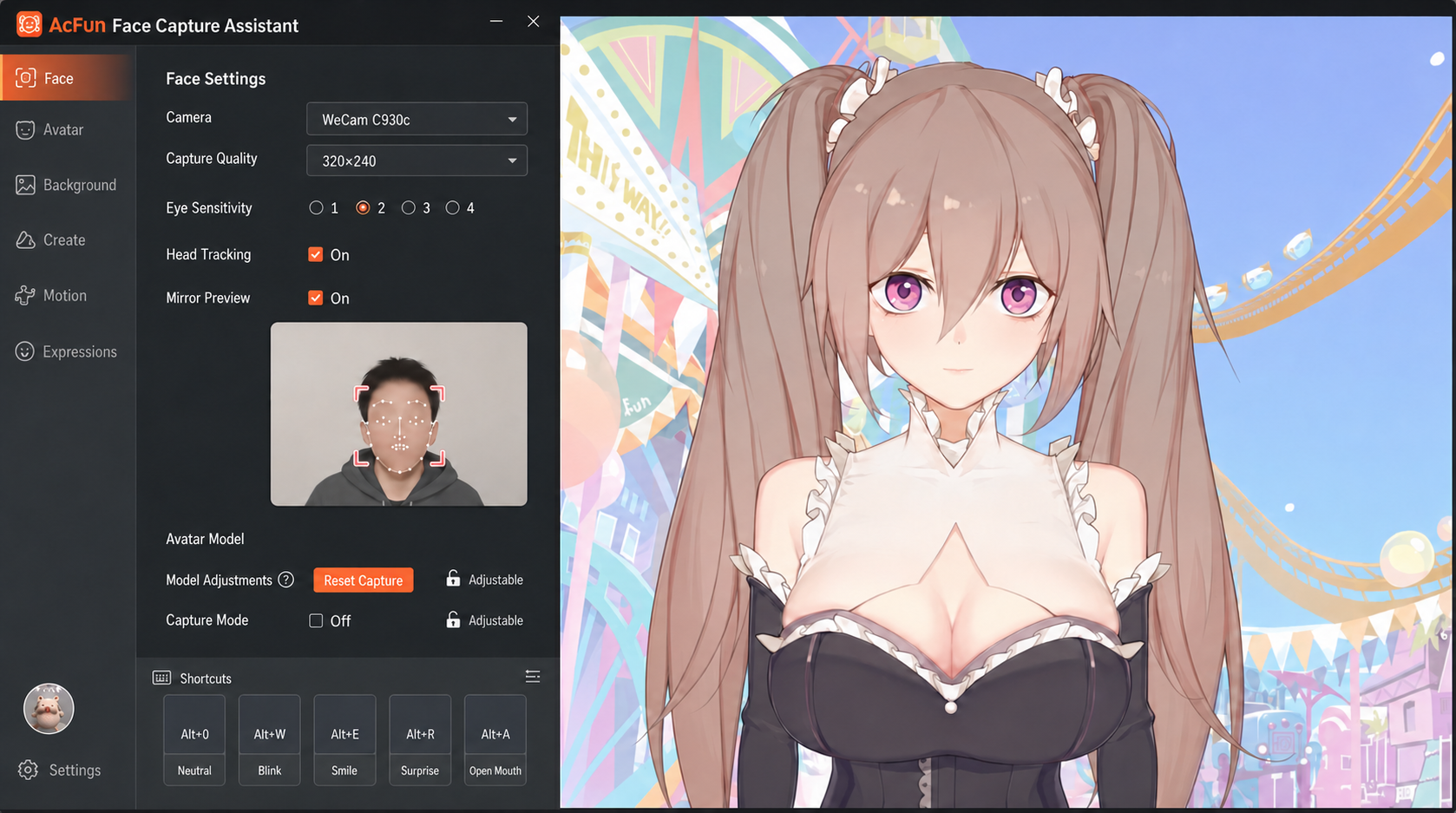Viewport: 1456px width, 813px height.
Task: Click the Background picture icon
Action: pos(25,185)
